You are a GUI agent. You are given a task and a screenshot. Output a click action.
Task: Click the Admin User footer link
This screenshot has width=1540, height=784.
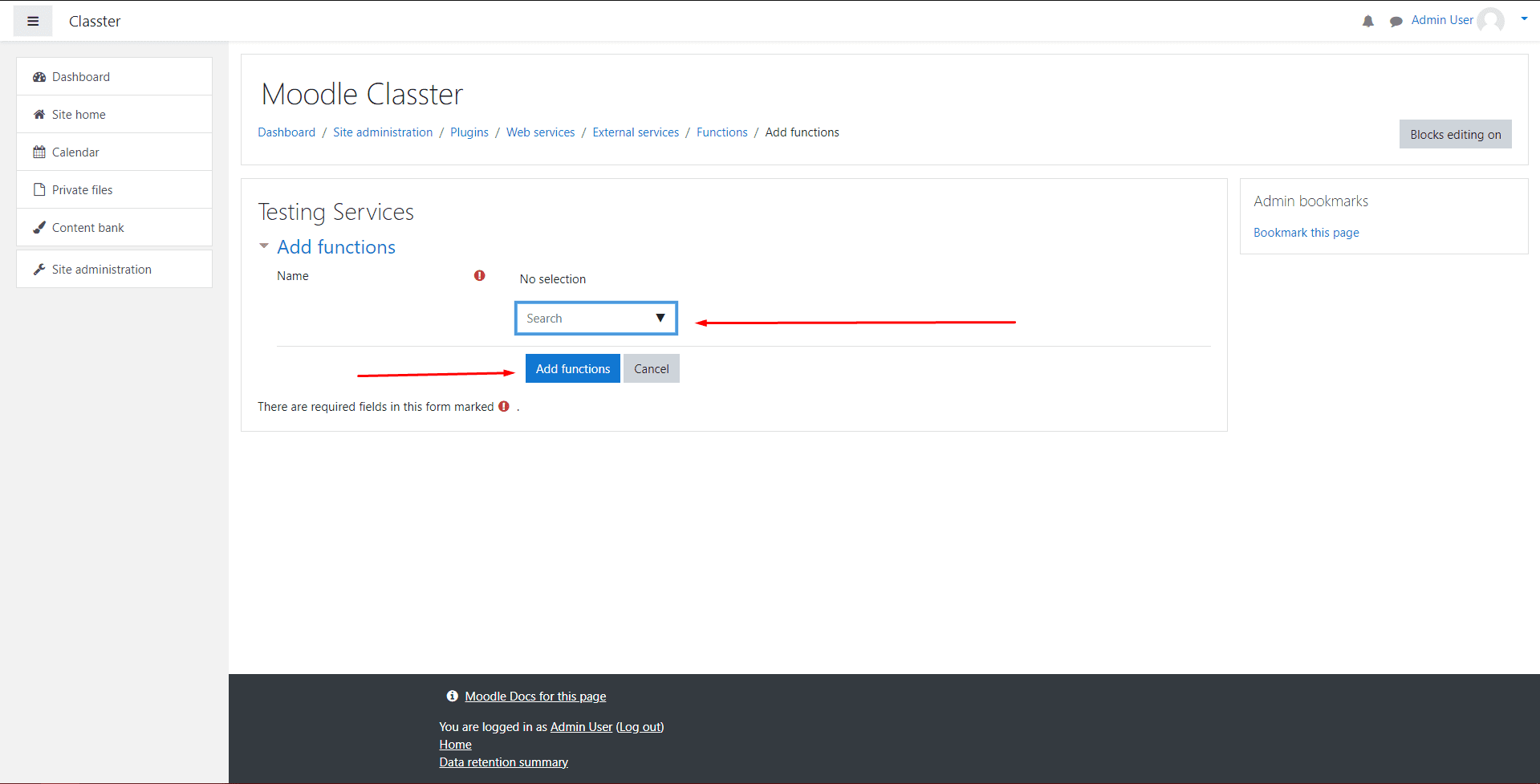point(581,727)
